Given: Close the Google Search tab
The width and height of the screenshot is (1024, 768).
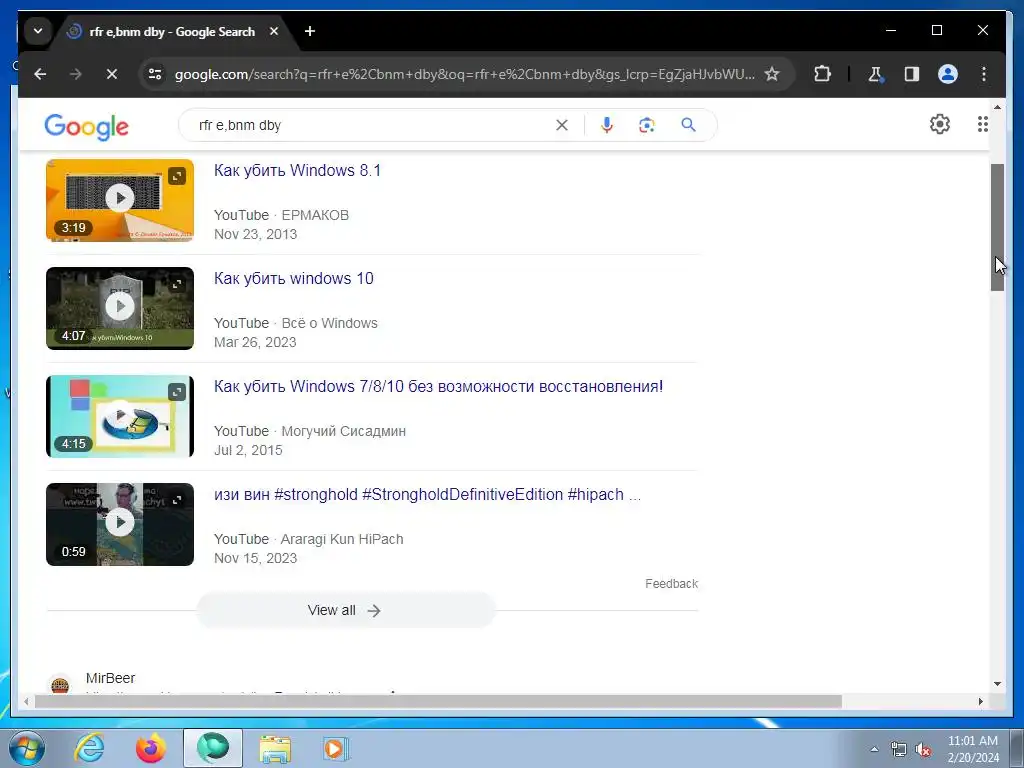Looking at the screenshot, I should 274,31.
